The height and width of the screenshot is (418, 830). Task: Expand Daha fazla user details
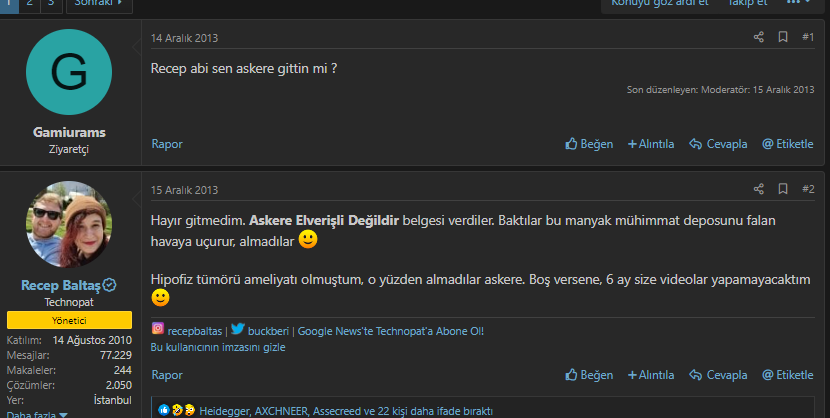click(37, 414)
